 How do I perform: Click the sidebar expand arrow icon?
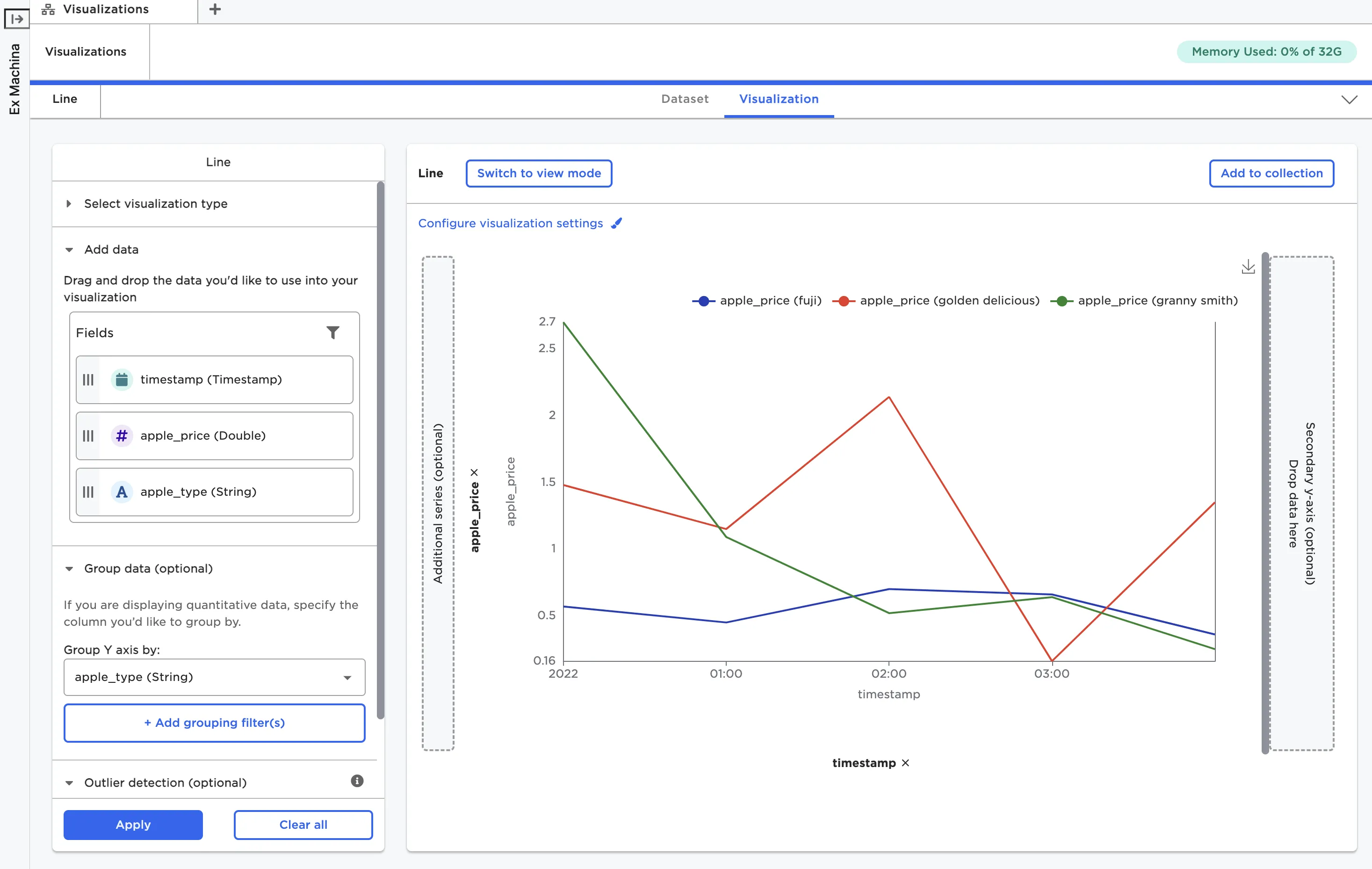[16, 19]
